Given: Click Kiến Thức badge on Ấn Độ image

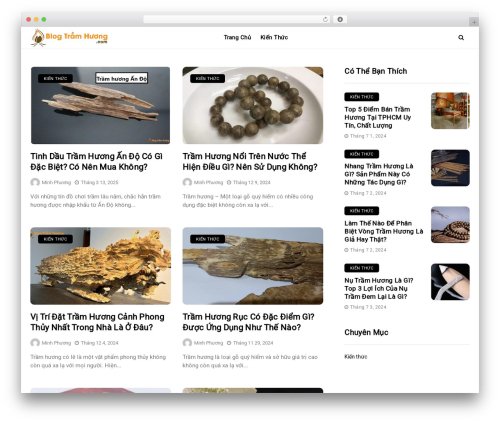Looking at the screenshot, I should (x=55, y=79).
